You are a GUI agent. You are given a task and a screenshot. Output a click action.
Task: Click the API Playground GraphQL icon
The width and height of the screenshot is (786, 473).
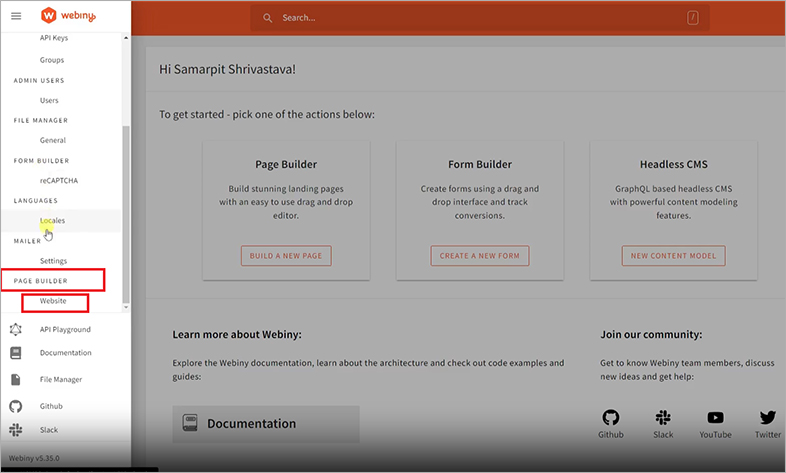16,329
